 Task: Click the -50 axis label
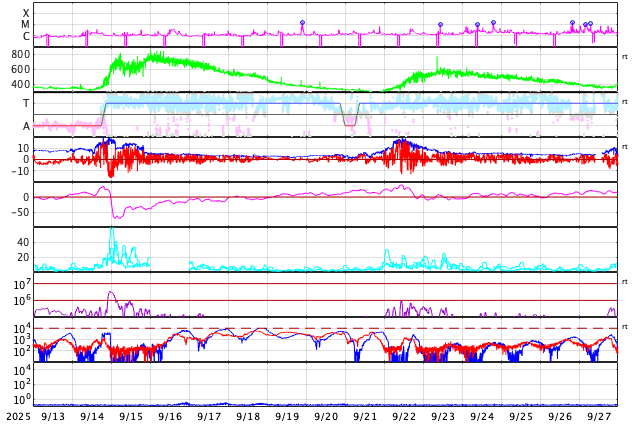pos(18,212)
